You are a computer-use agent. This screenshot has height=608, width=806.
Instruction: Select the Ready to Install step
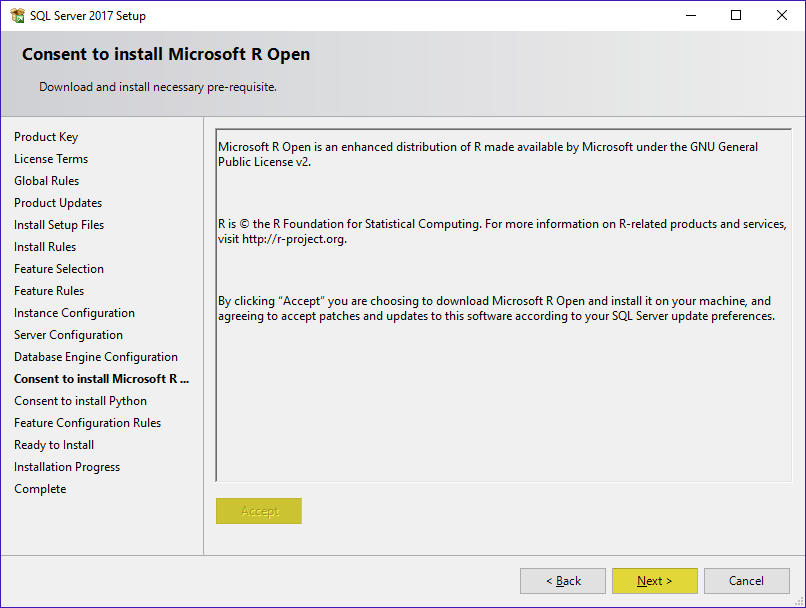click(54, 445)
